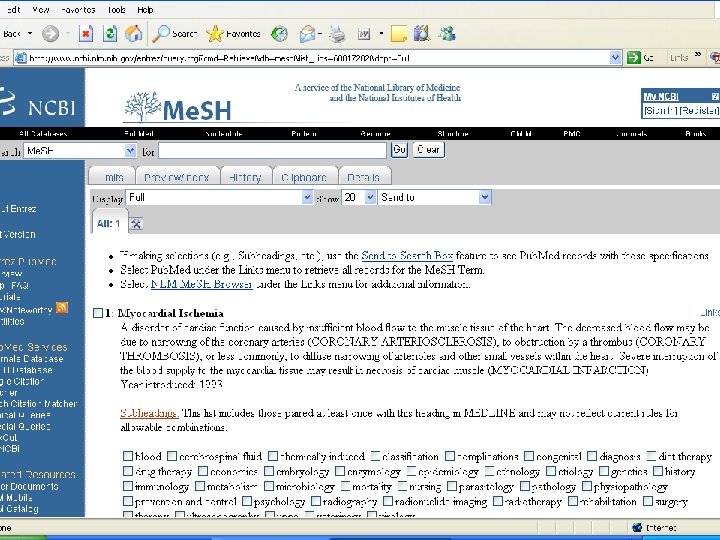Click the PubMed link in black database bar
The image size is (720, 540).
[x=139, y=134]
